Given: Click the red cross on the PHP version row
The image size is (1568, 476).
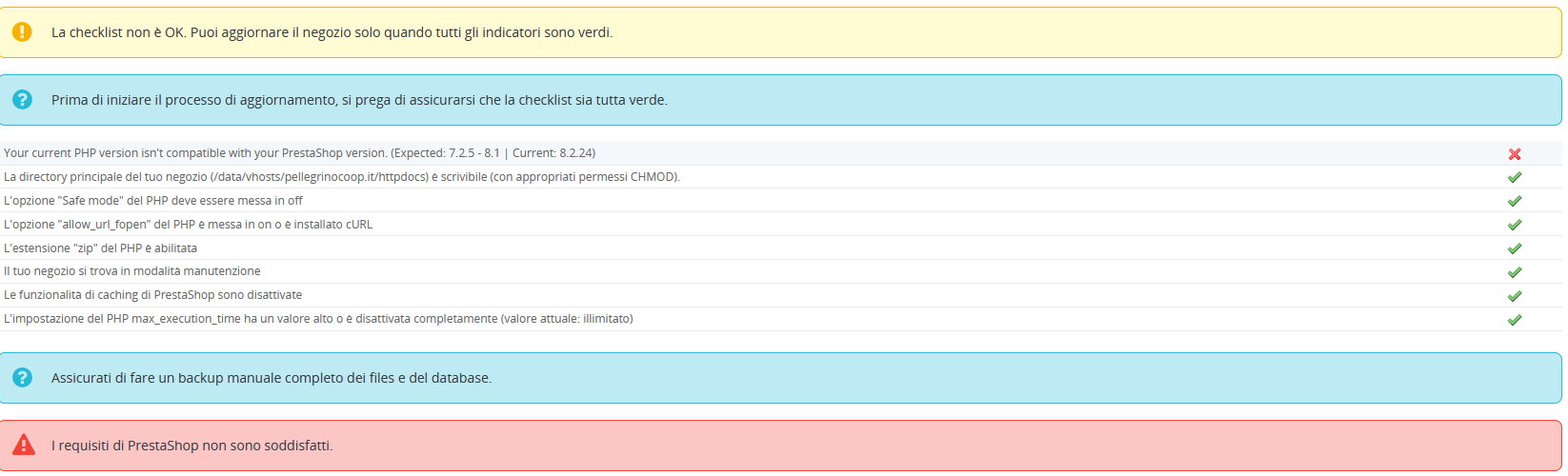Looking at the screenshot, I should coord(1515,153).
